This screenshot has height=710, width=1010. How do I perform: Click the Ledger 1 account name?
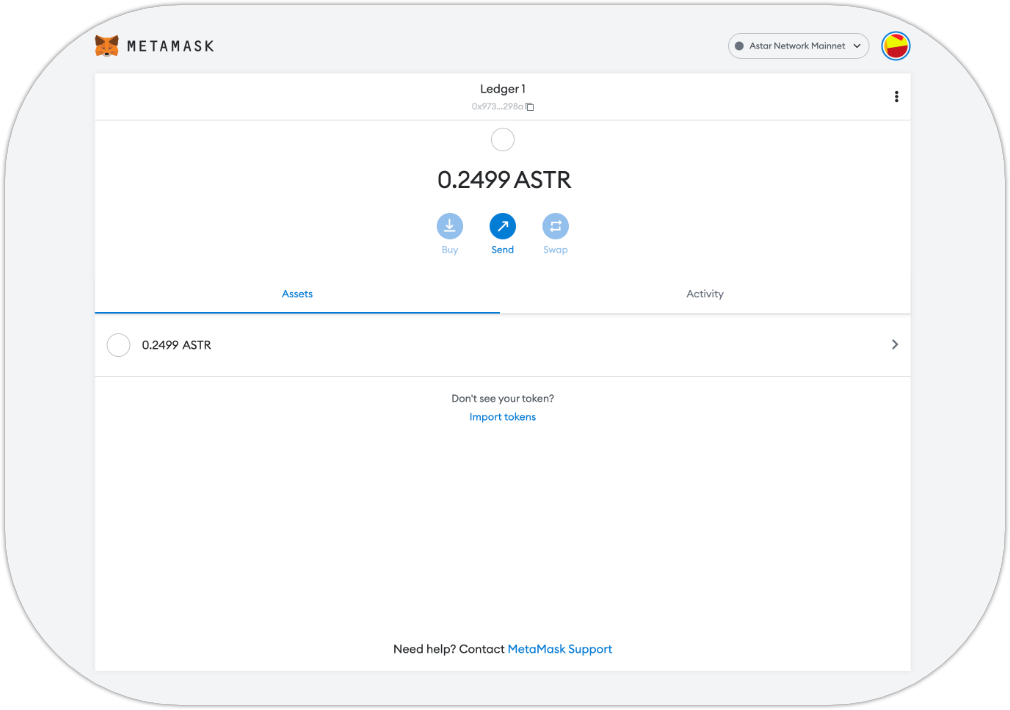(502, 89)
